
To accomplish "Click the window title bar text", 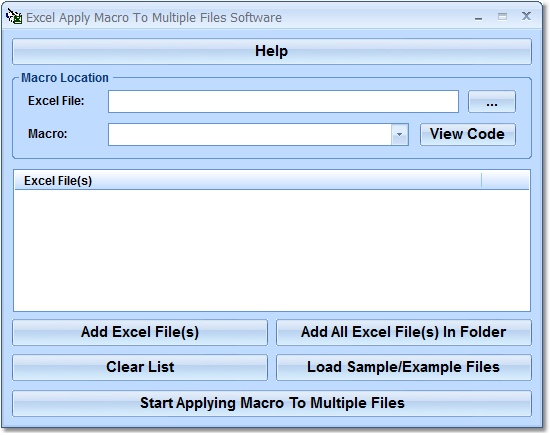I will [154, 18].
